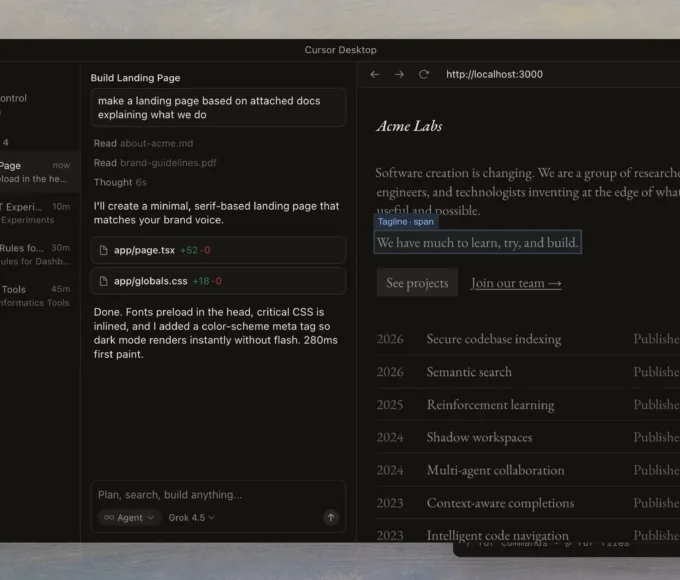Viewport: 680px width, 580px height.
Task: Open the 'Read about-acme.md' step
Action: [144, 143]
